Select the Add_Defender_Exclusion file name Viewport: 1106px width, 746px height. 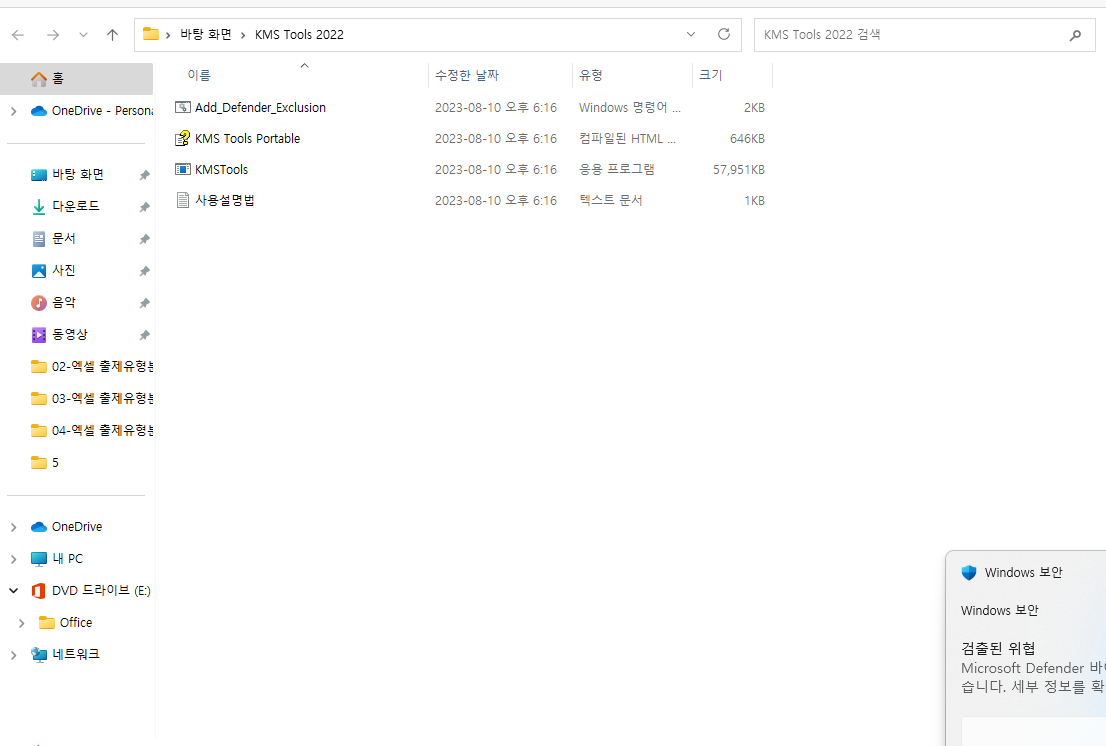[x=260, y=107]
